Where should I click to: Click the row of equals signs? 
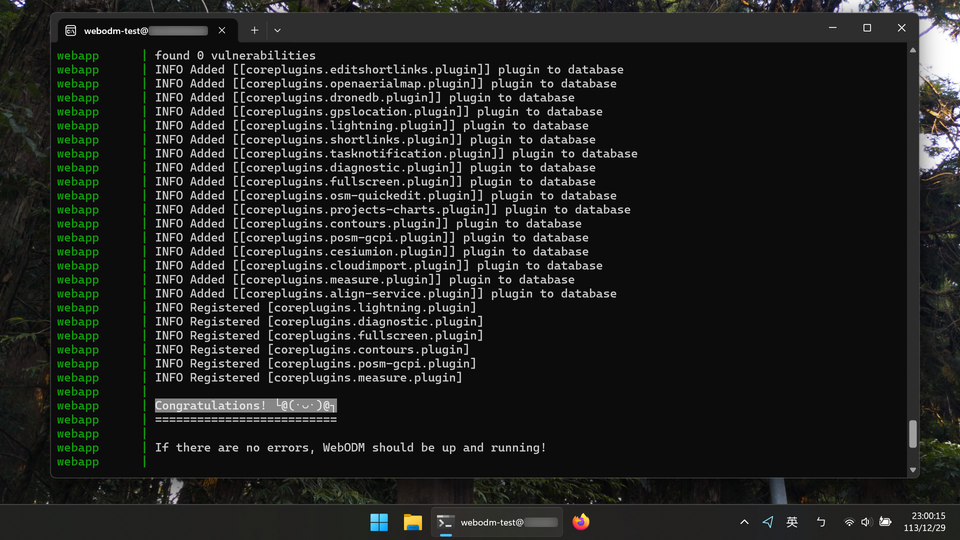(x=246, y=420)
